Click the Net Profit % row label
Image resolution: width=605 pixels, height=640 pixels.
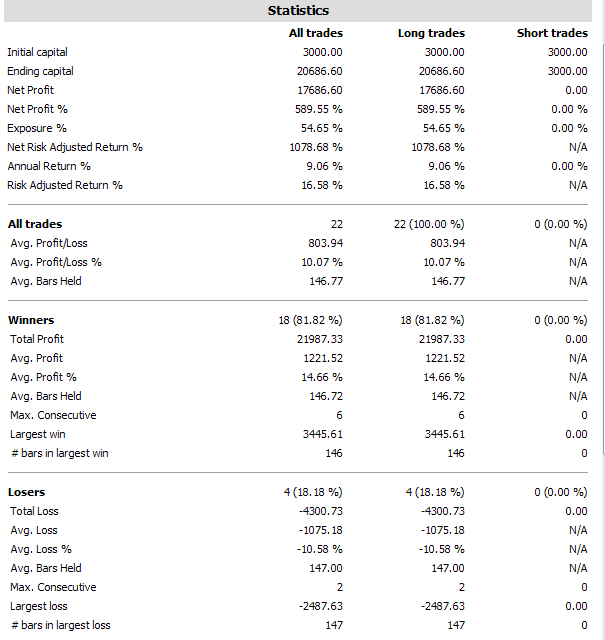tap(40, 109)
